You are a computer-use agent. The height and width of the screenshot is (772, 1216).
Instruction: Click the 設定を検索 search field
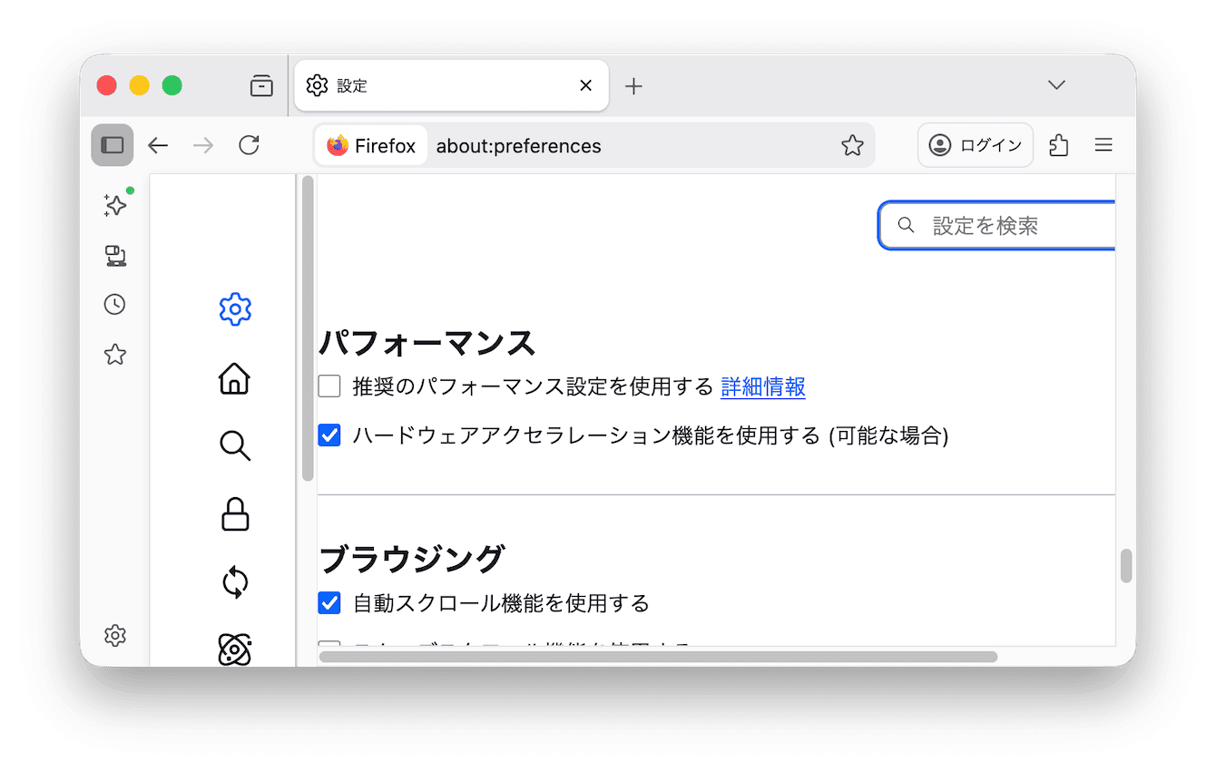point(1000,225)
